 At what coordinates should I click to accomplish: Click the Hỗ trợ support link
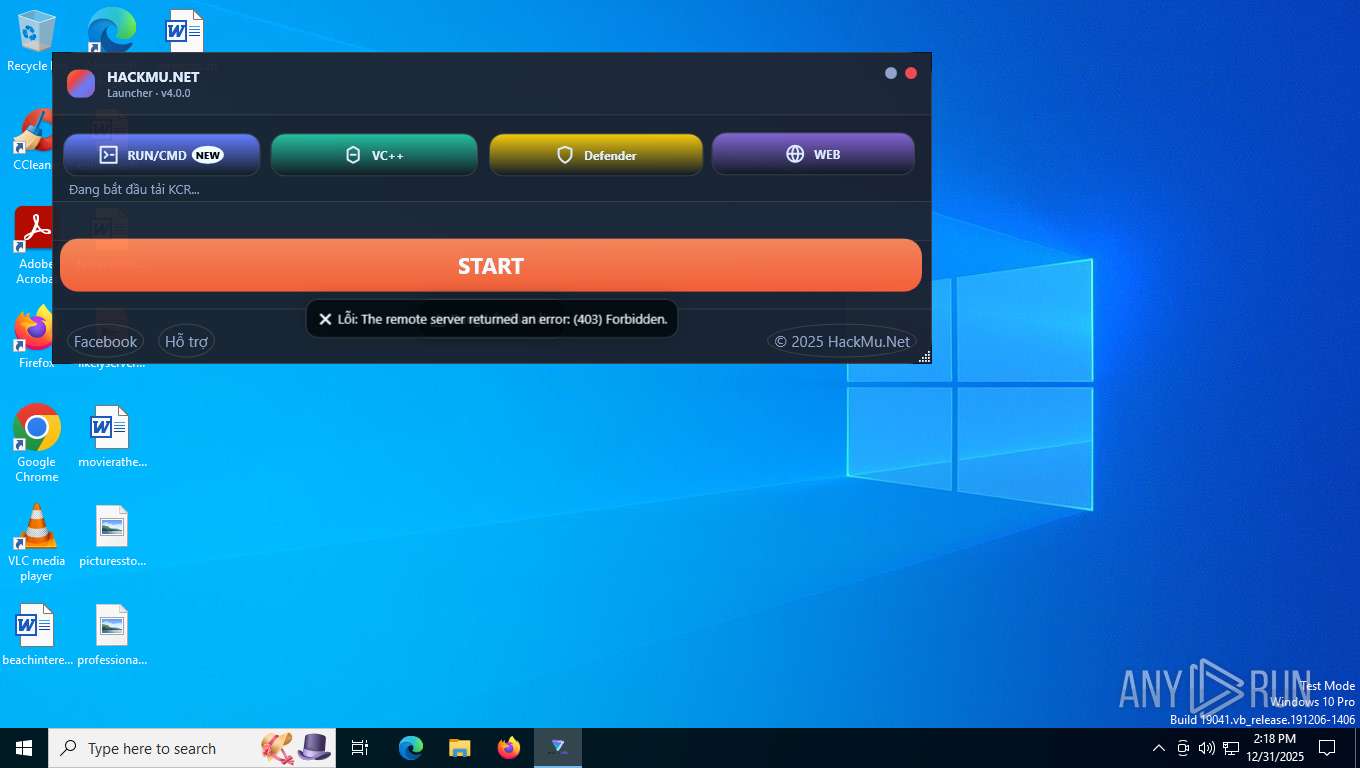pyautogui.click(x=186, y=341)
